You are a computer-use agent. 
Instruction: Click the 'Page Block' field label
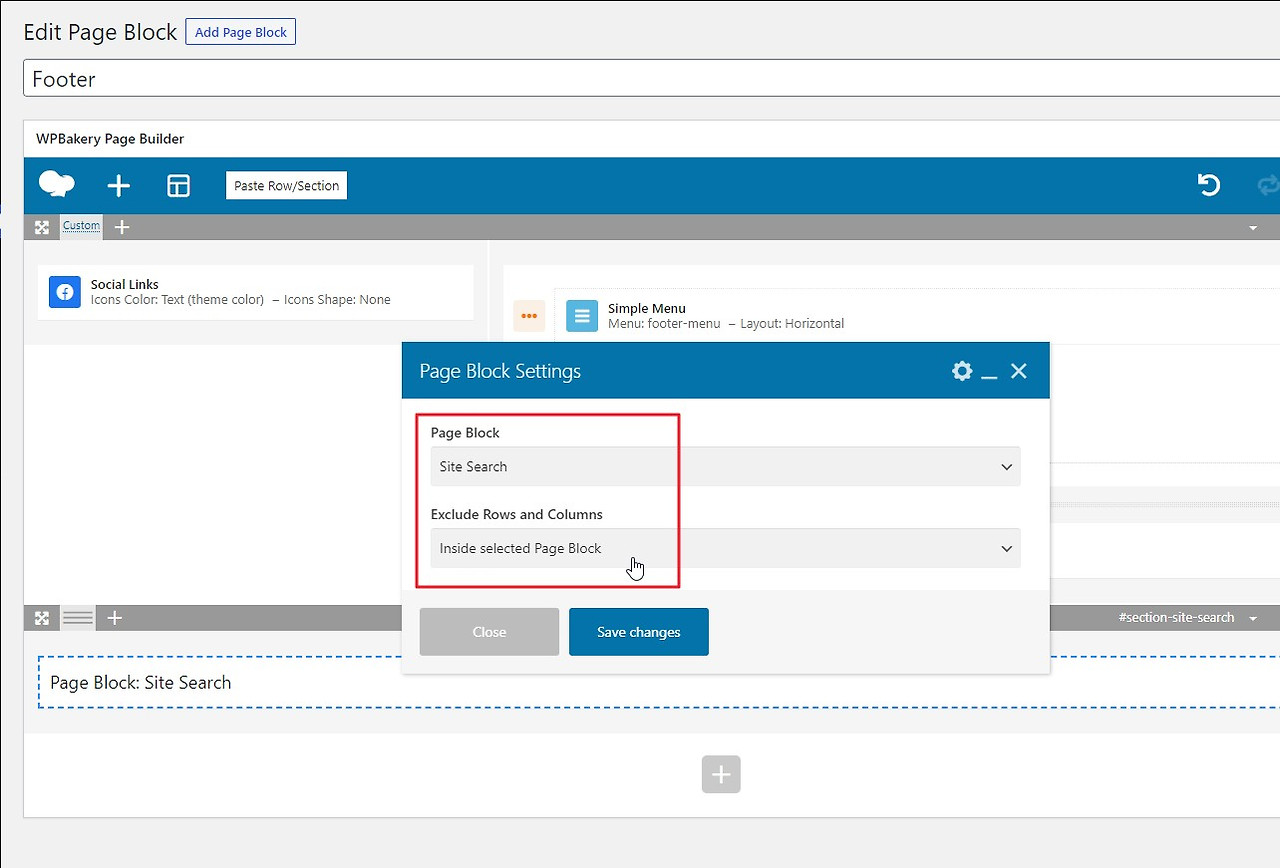pos(465,433)
